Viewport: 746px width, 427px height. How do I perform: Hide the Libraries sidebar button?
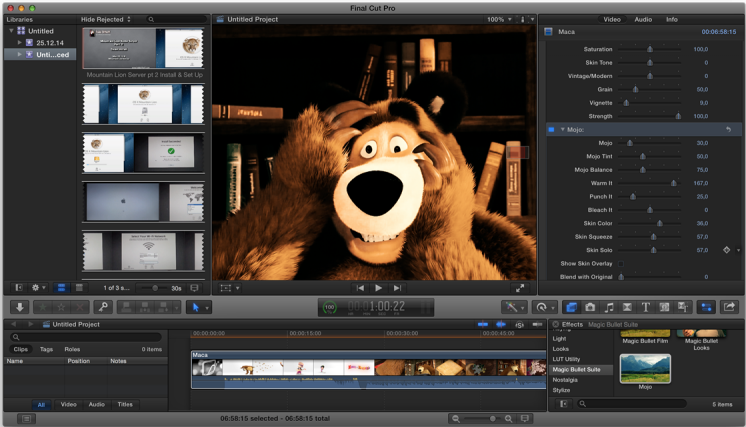[19, 288]
